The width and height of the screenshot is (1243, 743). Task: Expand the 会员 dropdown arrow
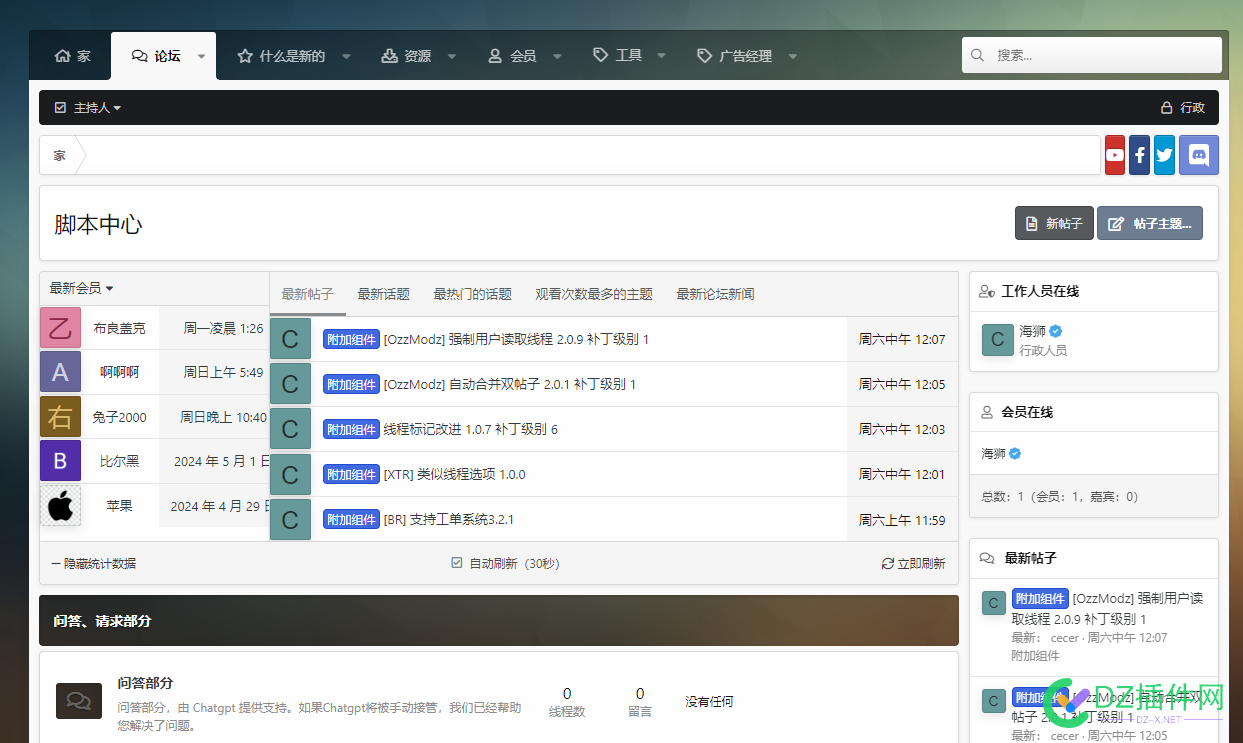point(557,57)
